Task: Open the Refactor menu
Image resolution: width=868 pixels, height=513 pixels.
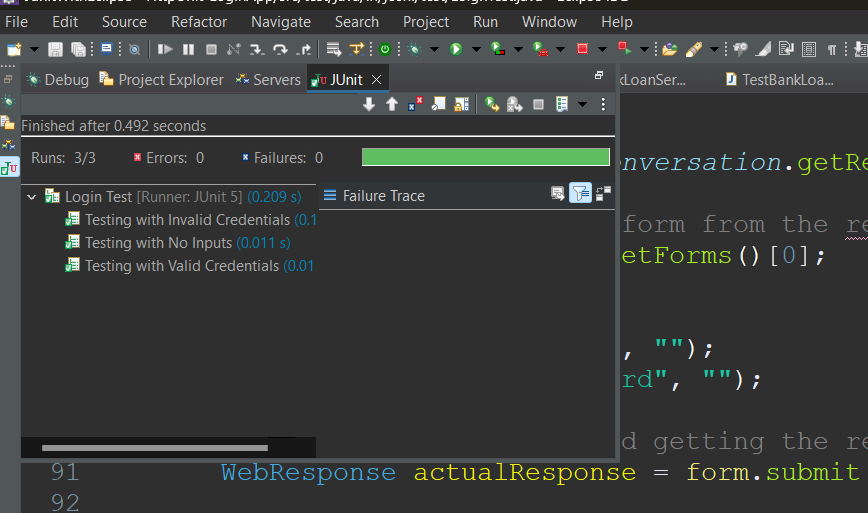Action: pos(199,22)
